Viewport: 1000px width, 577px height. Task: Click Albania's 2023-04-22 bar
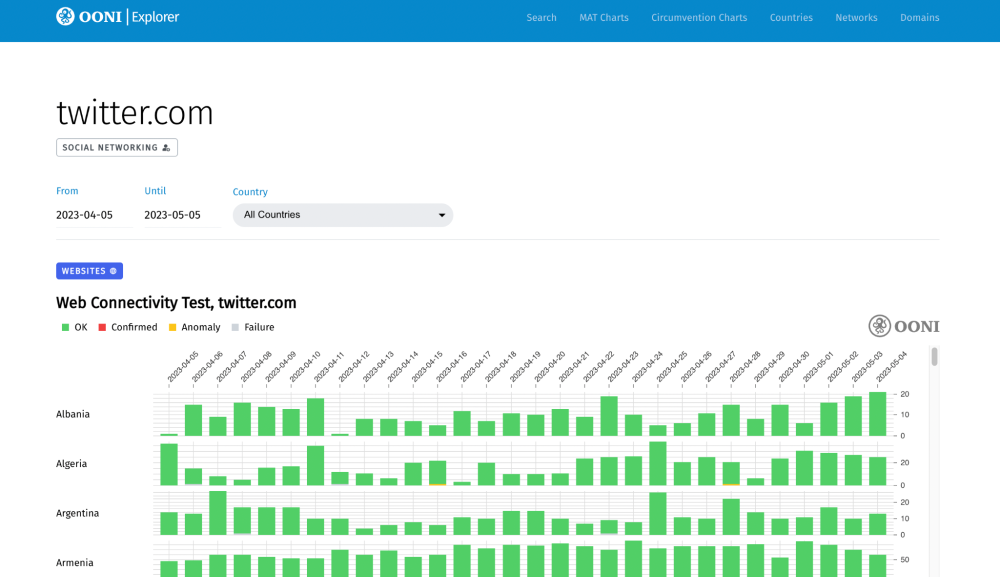point(609,416)
